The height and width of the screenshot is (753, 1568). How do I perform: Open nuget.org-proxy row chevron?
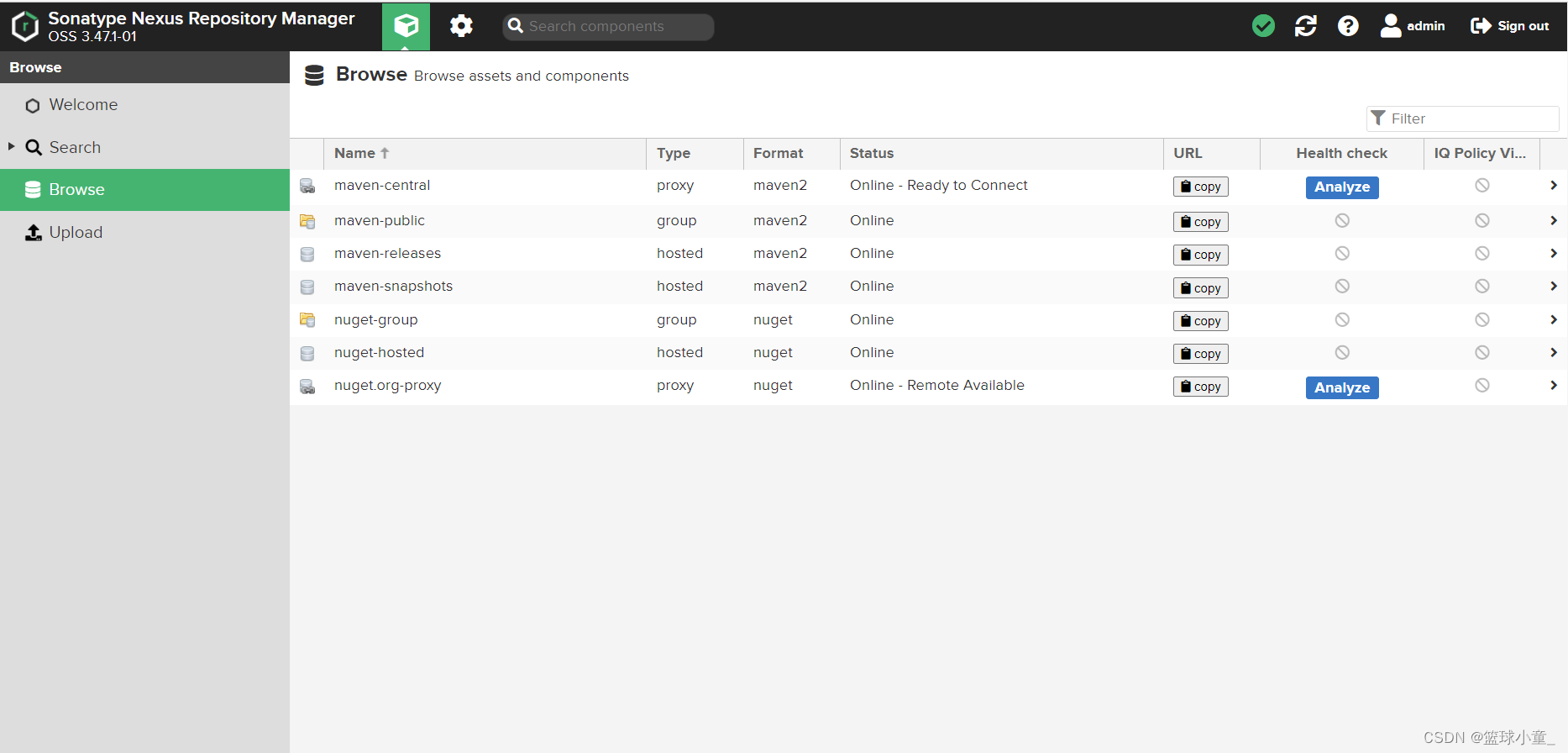(x=1554, y=385)
